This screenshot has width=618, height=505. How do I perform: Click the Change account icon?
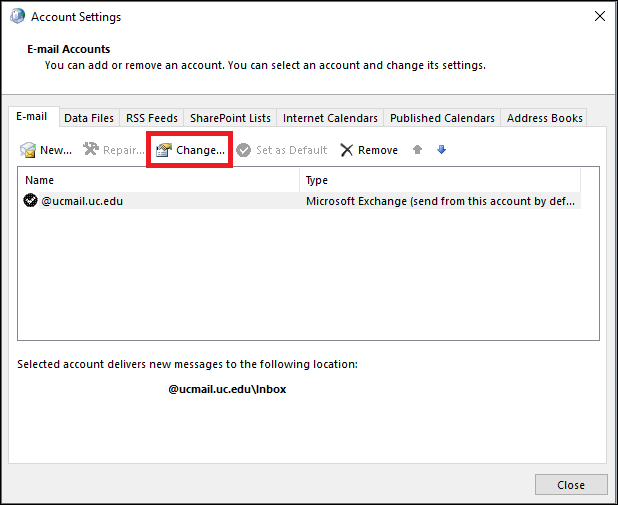(164, 150)
